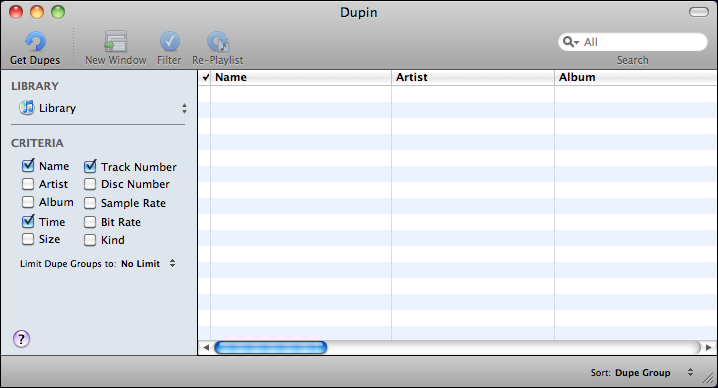Open the Library source popup menu
The height and width of the screenshot is (388, 718).
pos(103,108)
